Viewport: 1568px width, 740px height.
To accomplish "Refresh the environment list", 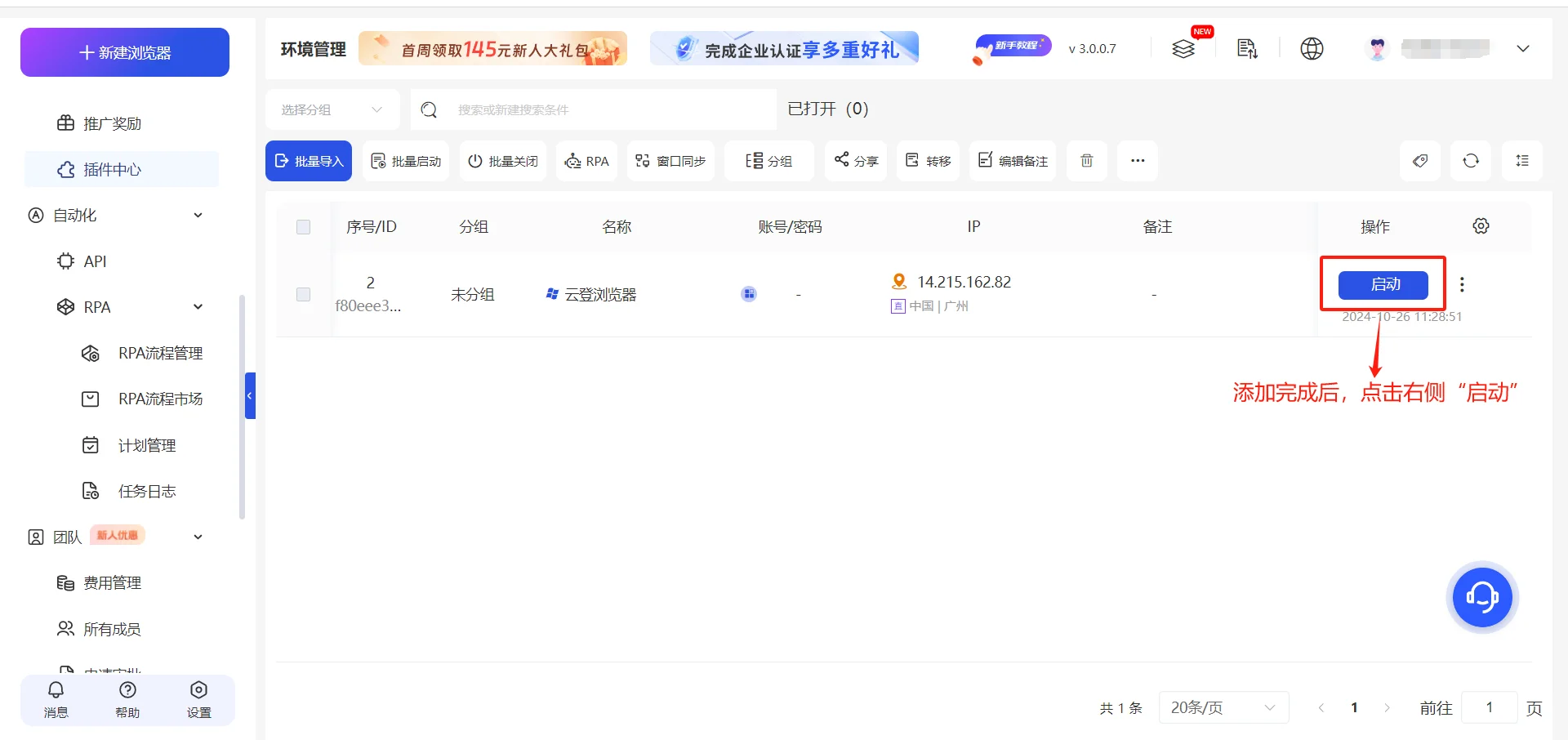I will tap(1470, 161).
